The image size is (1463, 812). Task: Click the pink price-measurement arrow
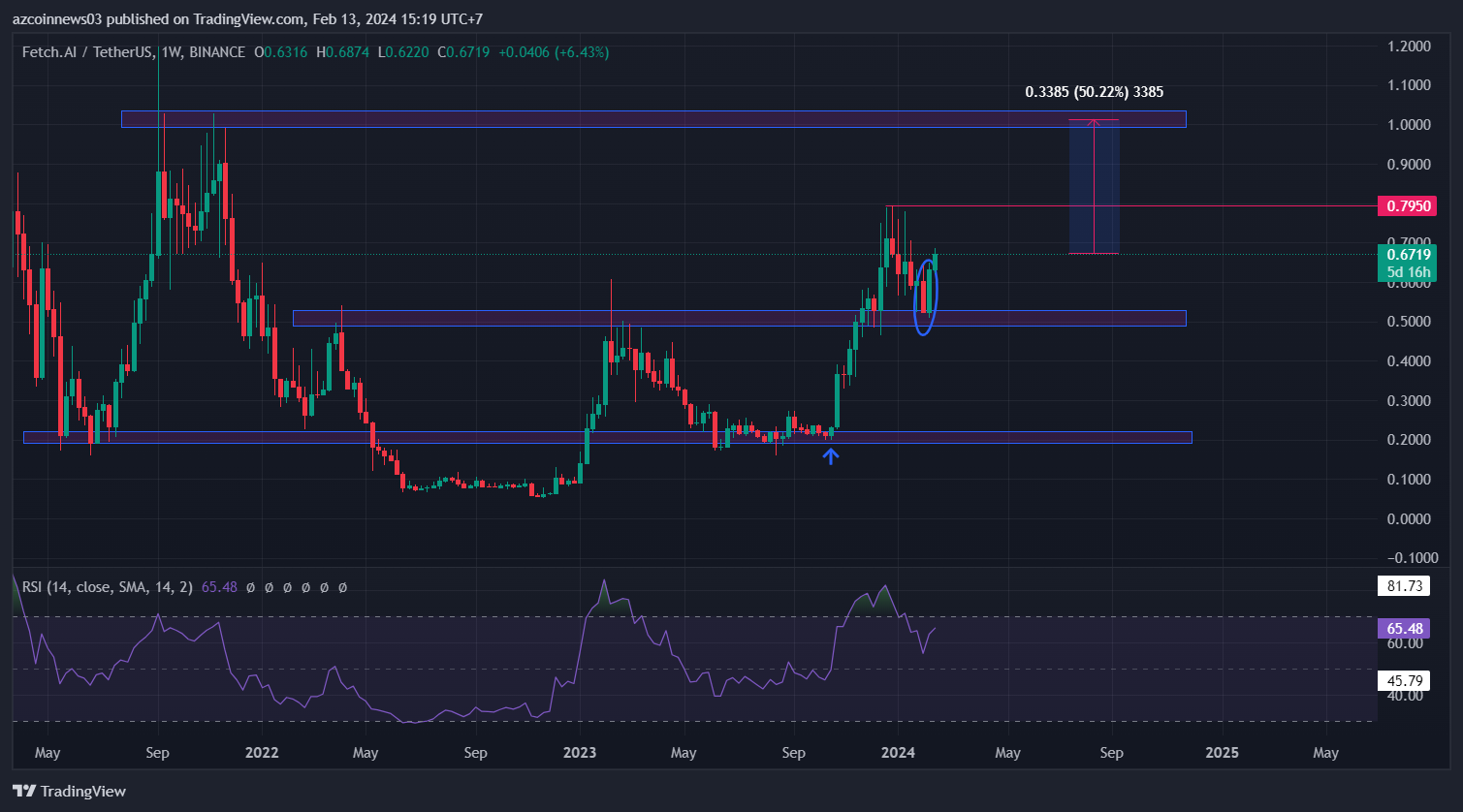pos(1094,184)
